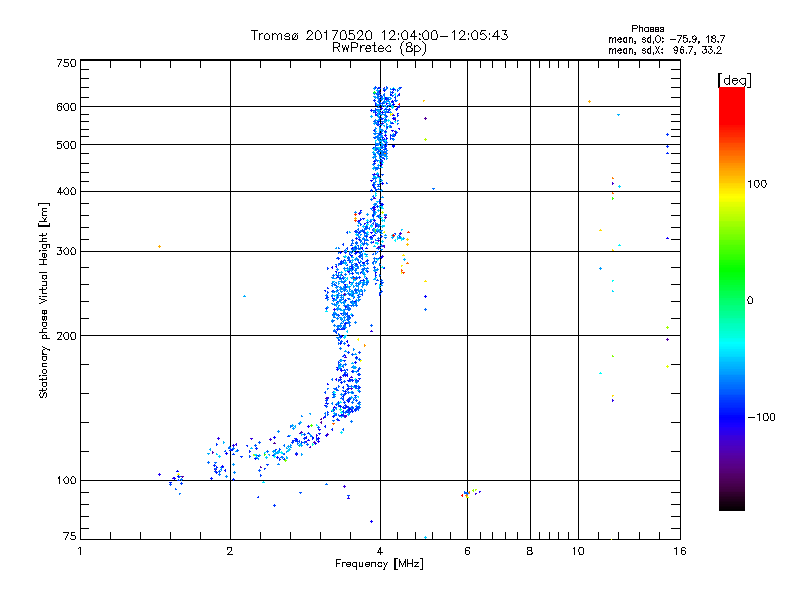The height and width of the screenshot is (600, 800).
Task: Click the y-axis tick label '300'
Action: pyautogui.click(x=66, y=252)
